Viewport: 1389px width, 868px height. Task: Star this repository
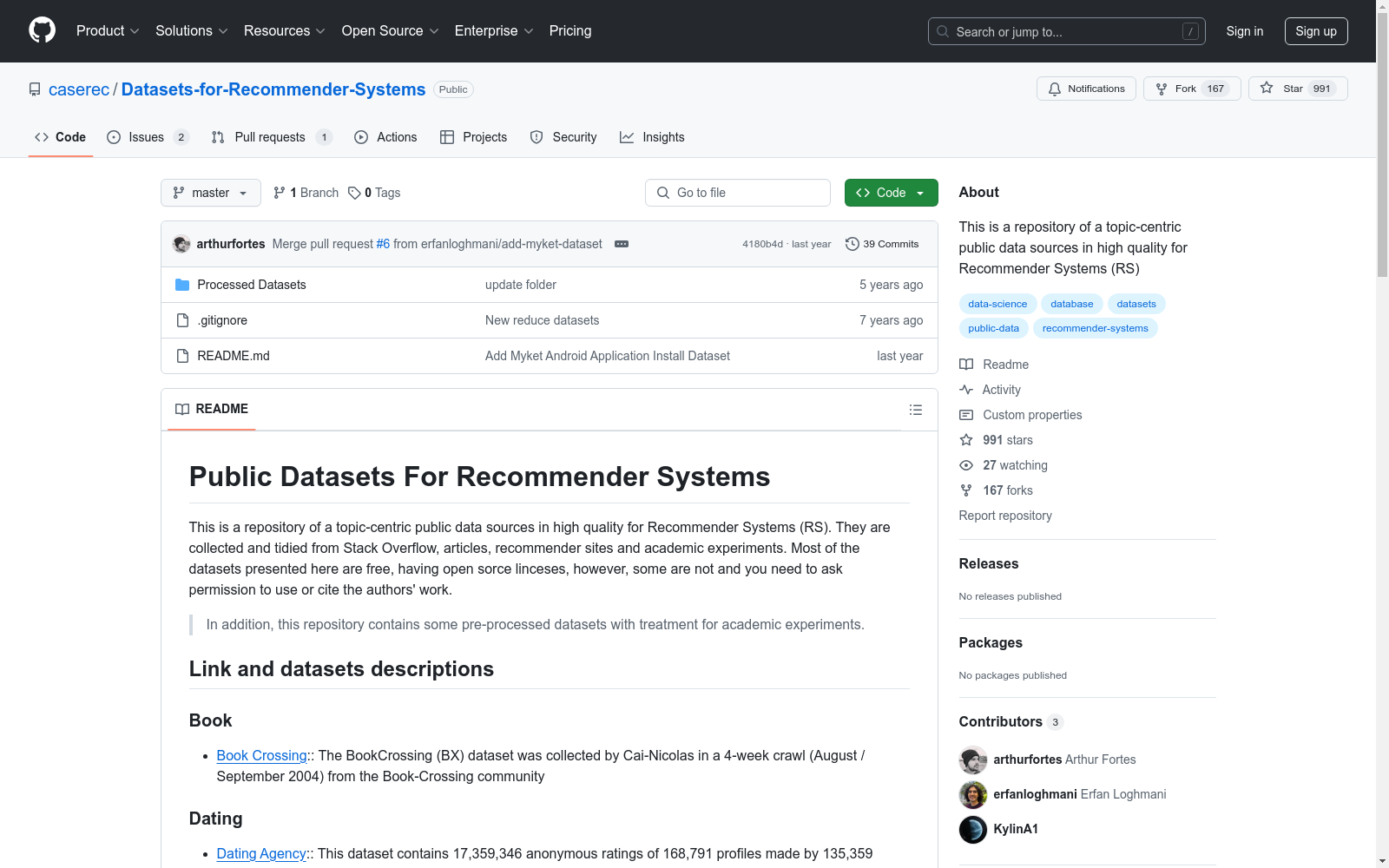tap(1298, 89)
